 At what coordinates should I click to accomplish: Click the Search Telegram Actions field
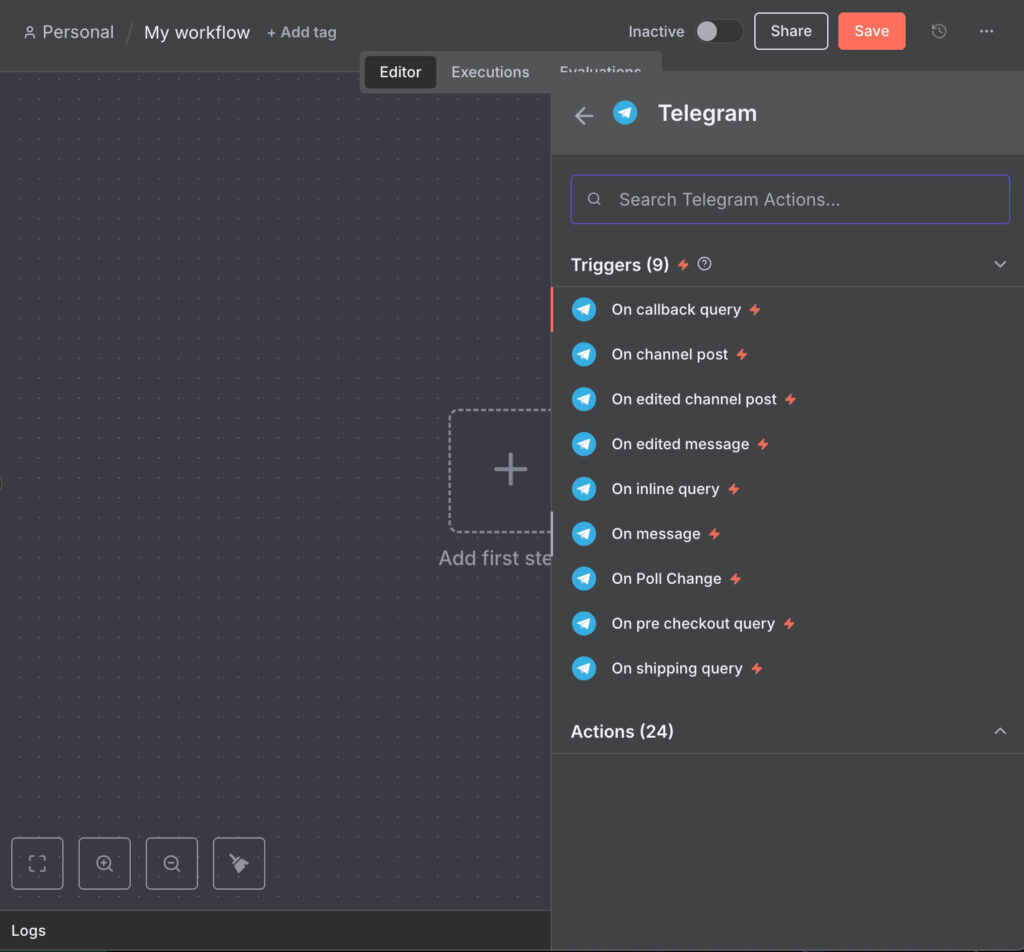(x=790, y=199)
